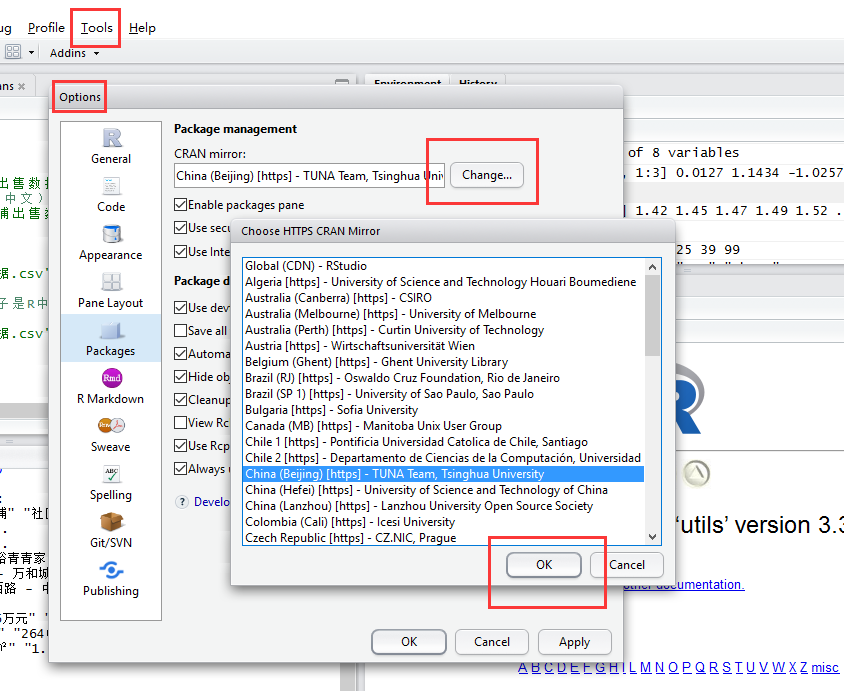
Task: Open the Profile menu
Action: point(46,27)
